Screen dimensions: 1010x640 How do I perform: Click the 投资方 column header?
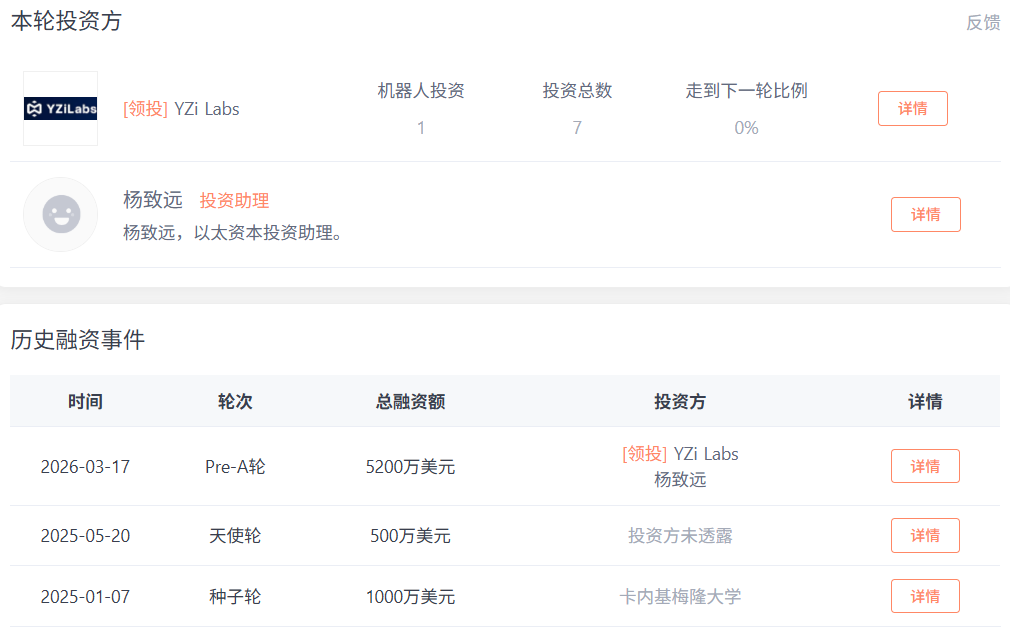[x=680, y=402]
